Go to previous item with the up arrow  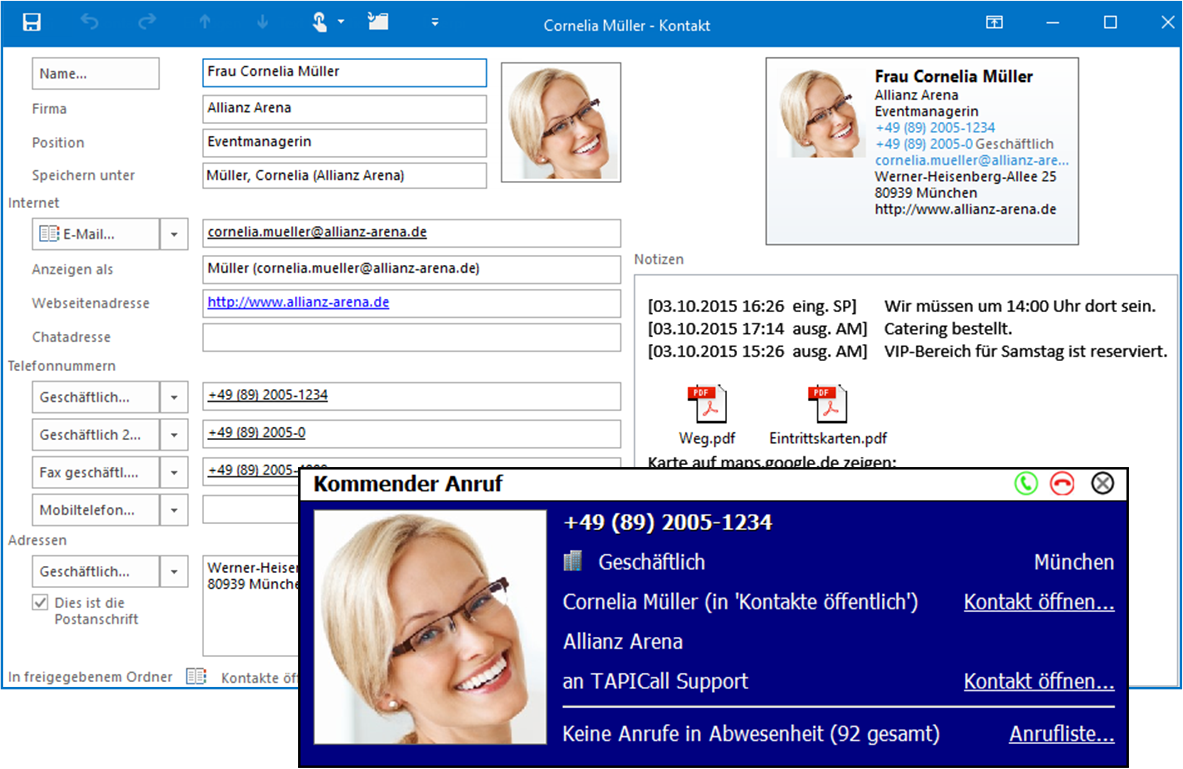204,22
